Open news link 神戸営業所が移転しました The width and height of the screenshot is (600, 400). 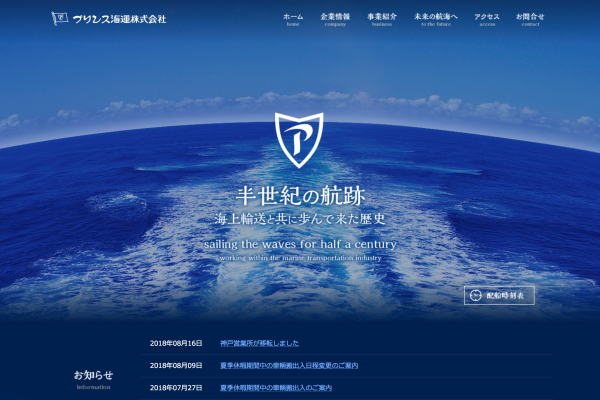coord(259,343)
